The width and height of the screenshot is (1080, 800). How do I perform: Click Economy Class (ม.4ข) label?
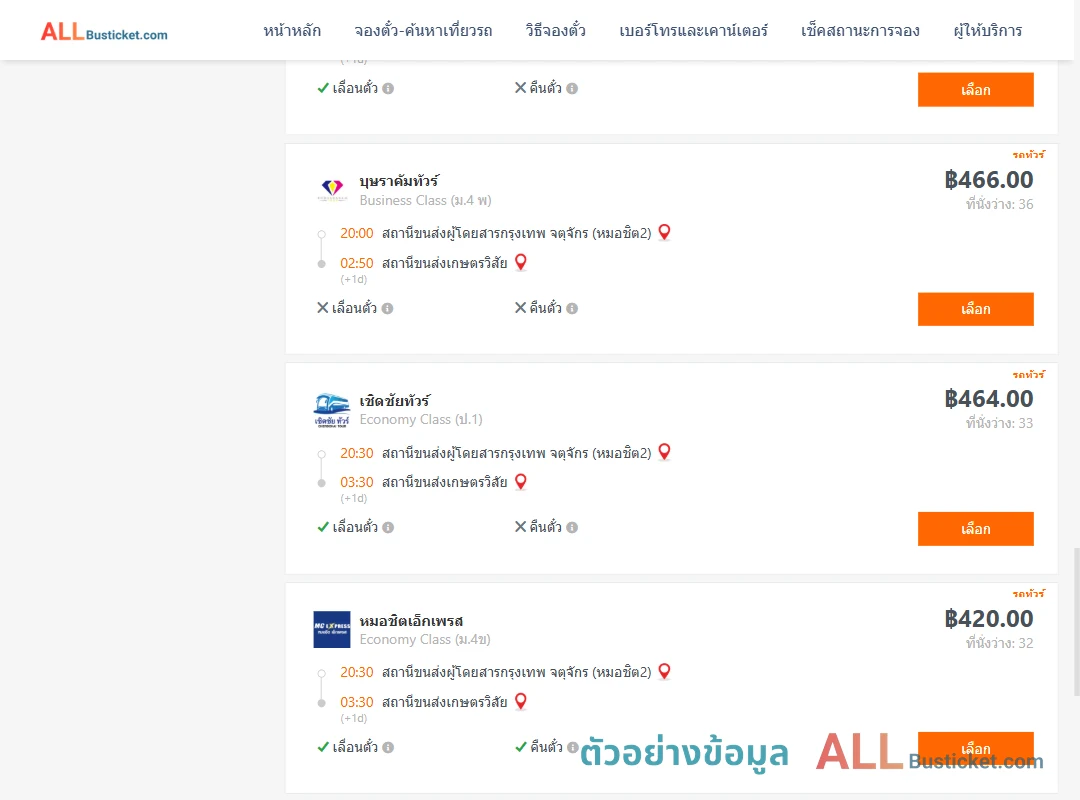point(425,639)
